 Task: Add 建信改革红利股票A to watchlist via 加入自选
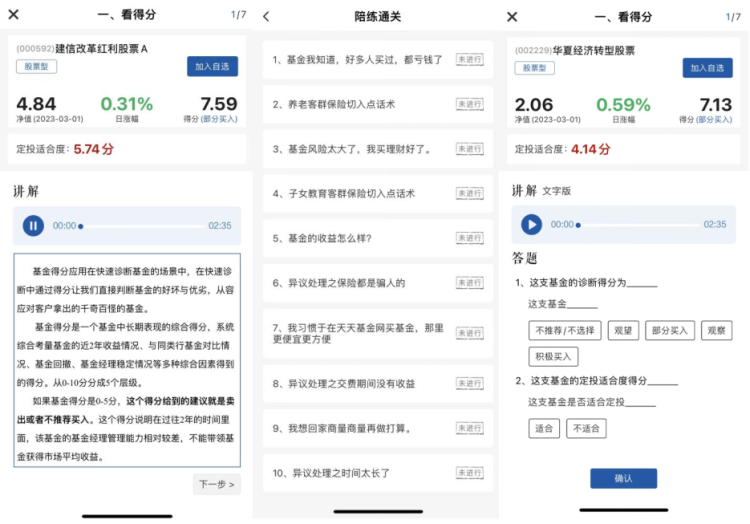[212, 66]
